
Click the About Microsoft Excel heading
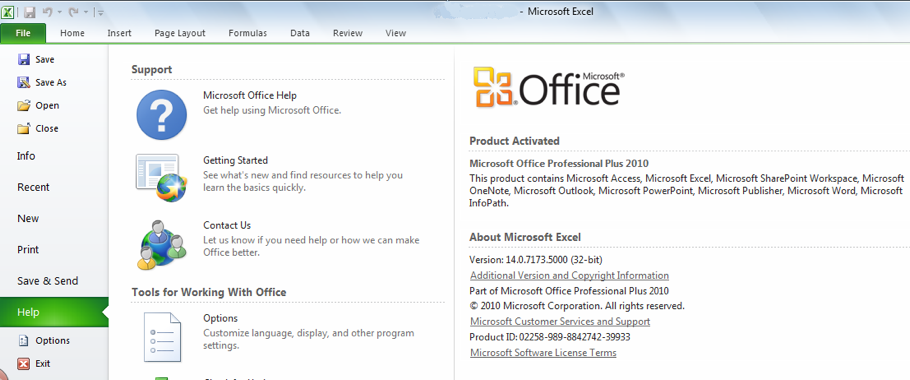click(525, 237)
